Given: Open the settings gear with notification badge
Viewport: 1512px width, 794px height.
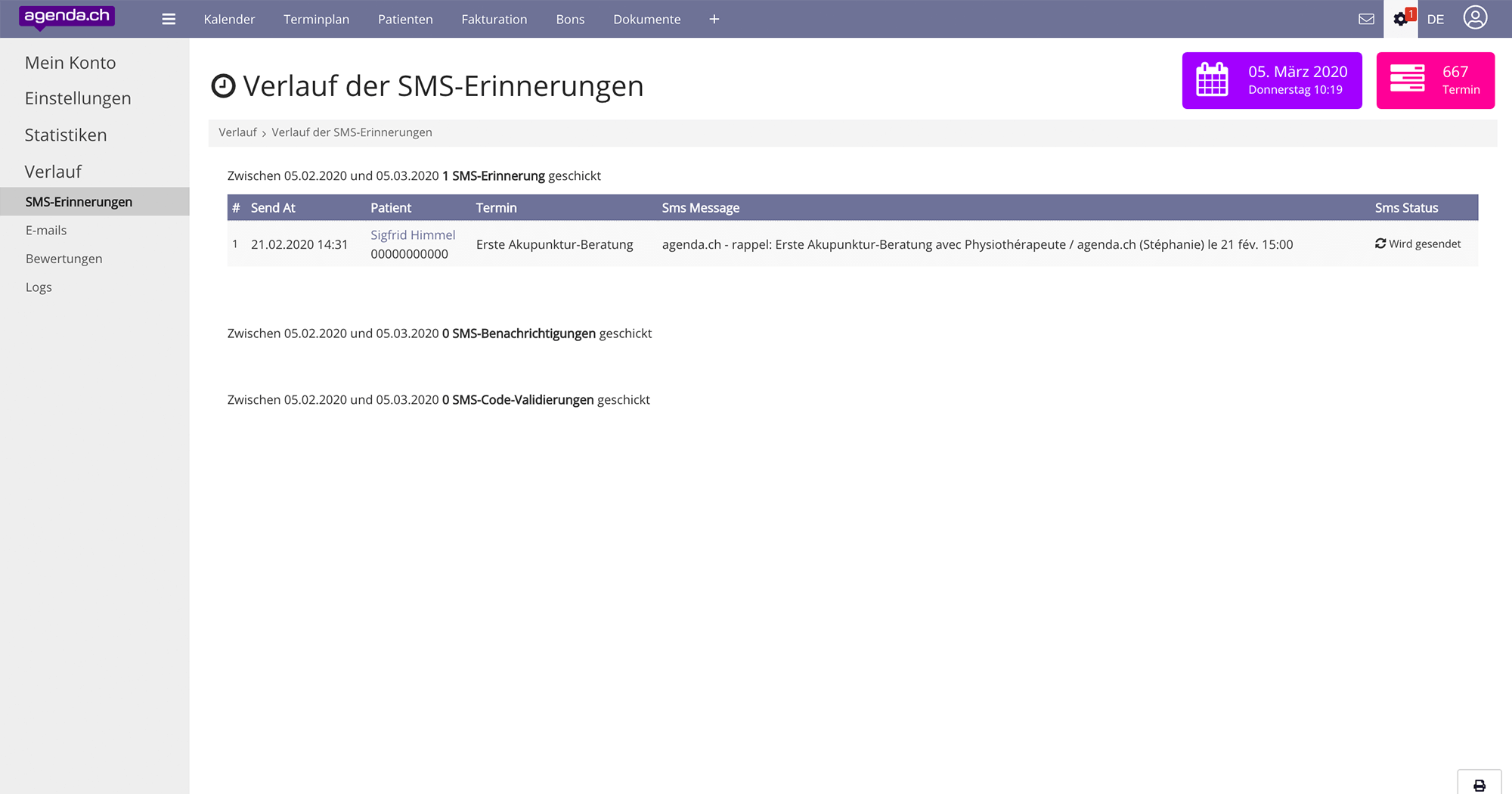Looking at the screenshot, I should (1401, 19).
